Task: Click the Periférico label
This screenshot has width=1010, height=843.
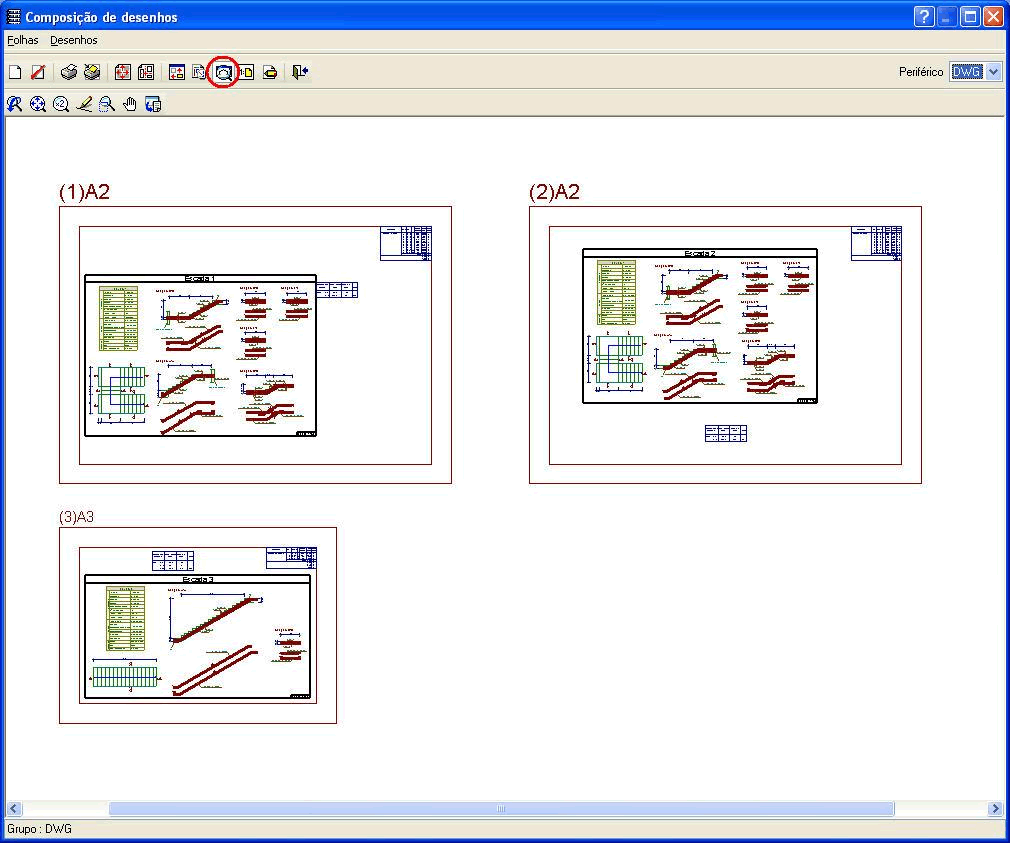Action: (920, 72)
